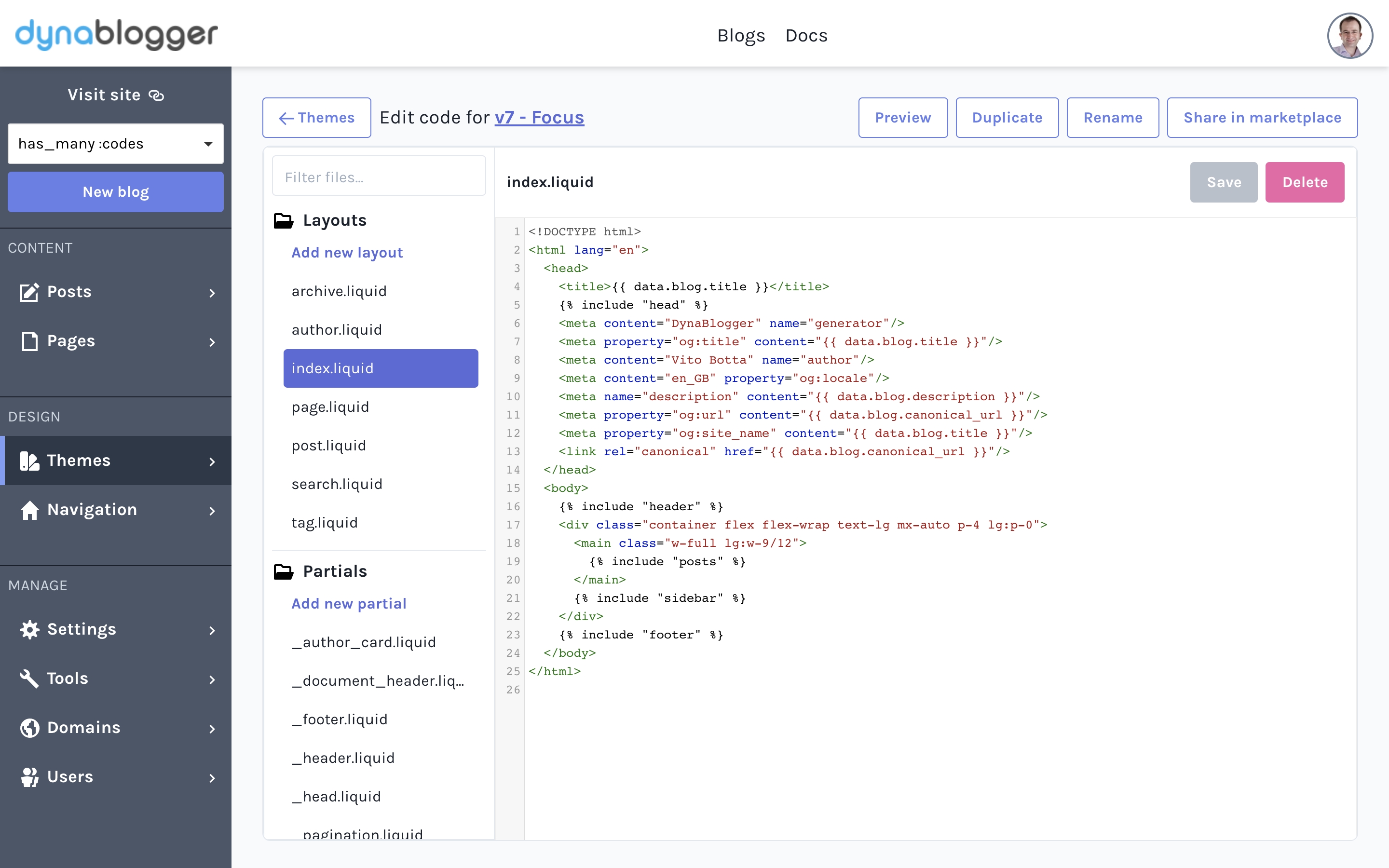Open the Blogs top menu item
This screenshot has width=1389, height=868.
click(740, 36)
